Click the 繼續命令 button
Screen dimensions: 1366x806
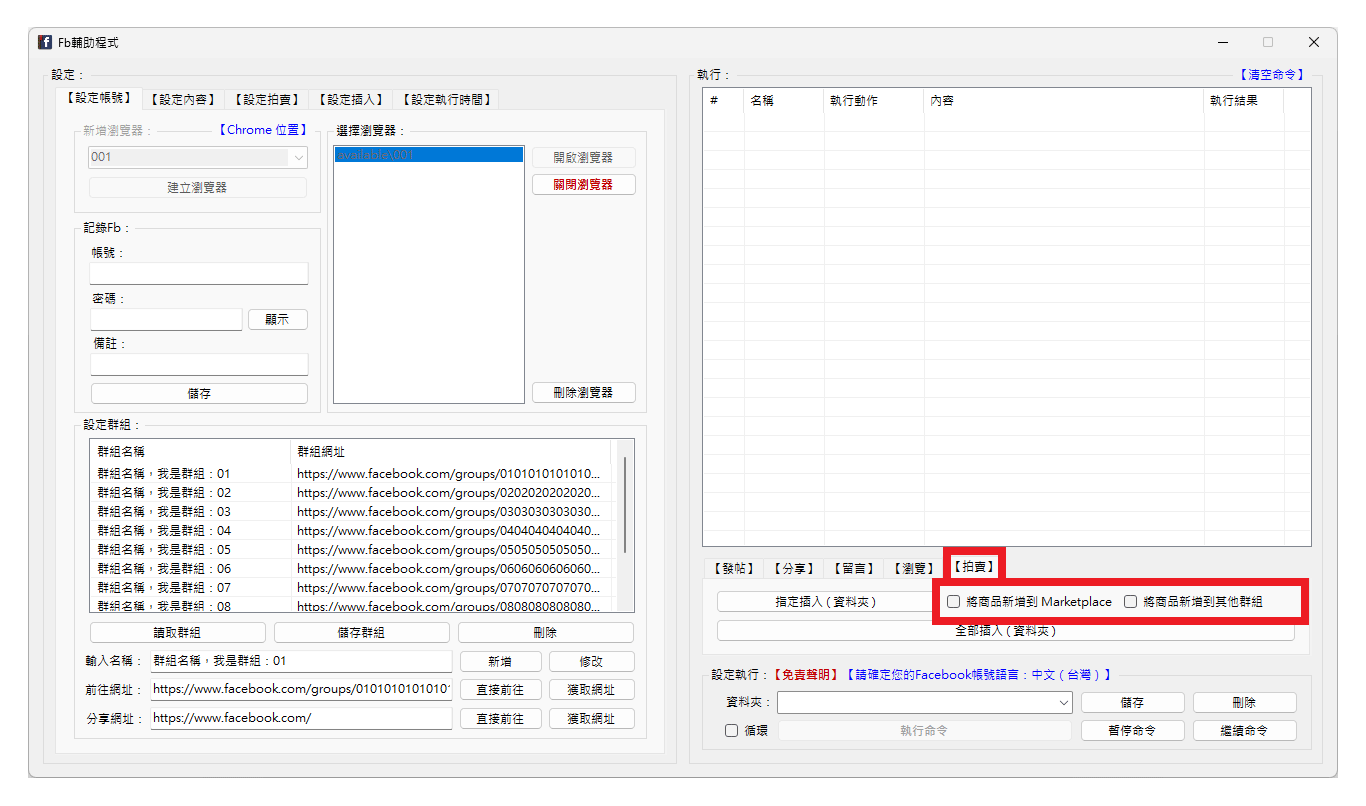1245,731
